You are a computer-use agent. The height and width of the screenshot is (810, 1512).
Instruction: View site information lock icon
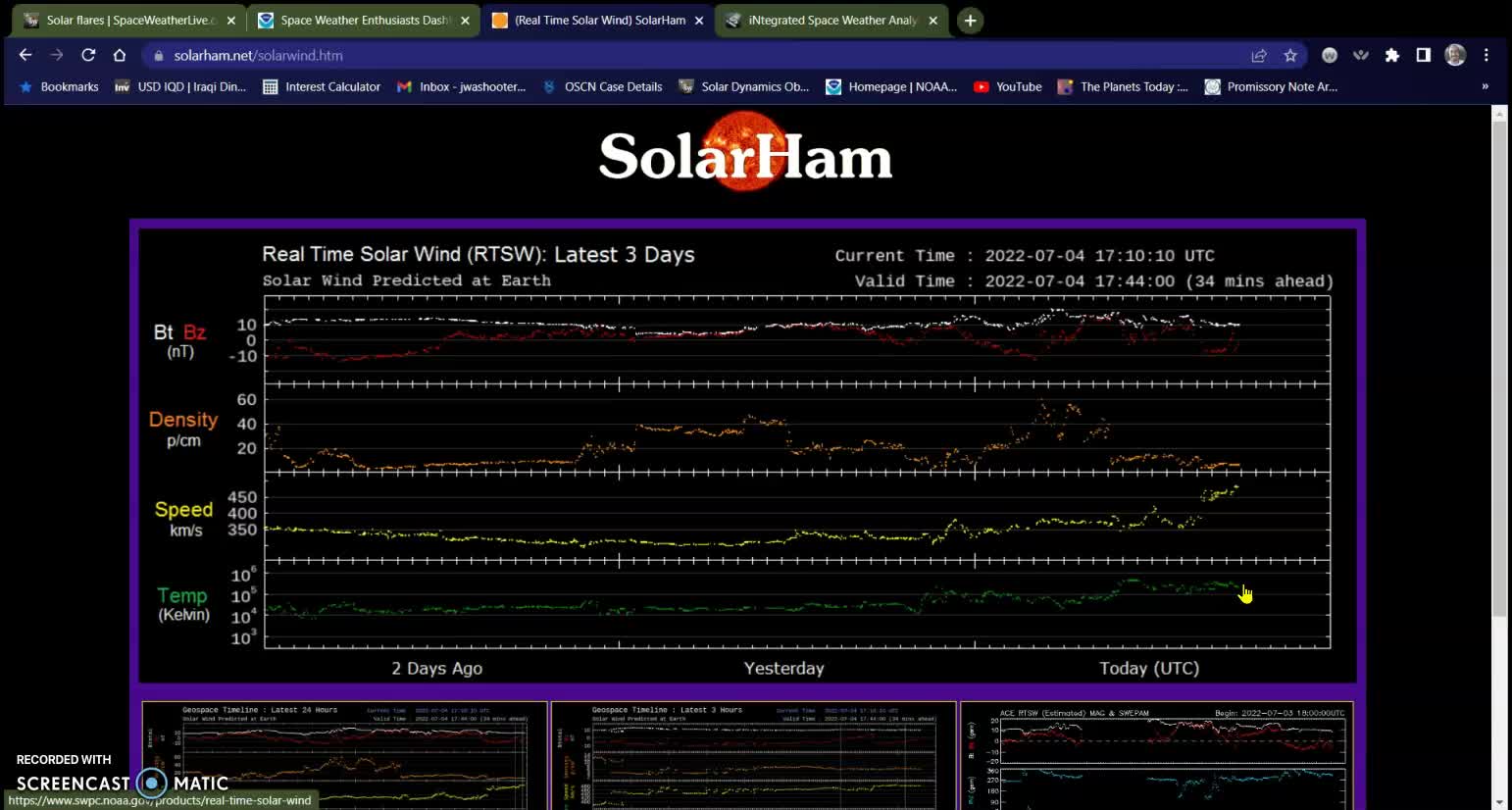pos(159,55)
